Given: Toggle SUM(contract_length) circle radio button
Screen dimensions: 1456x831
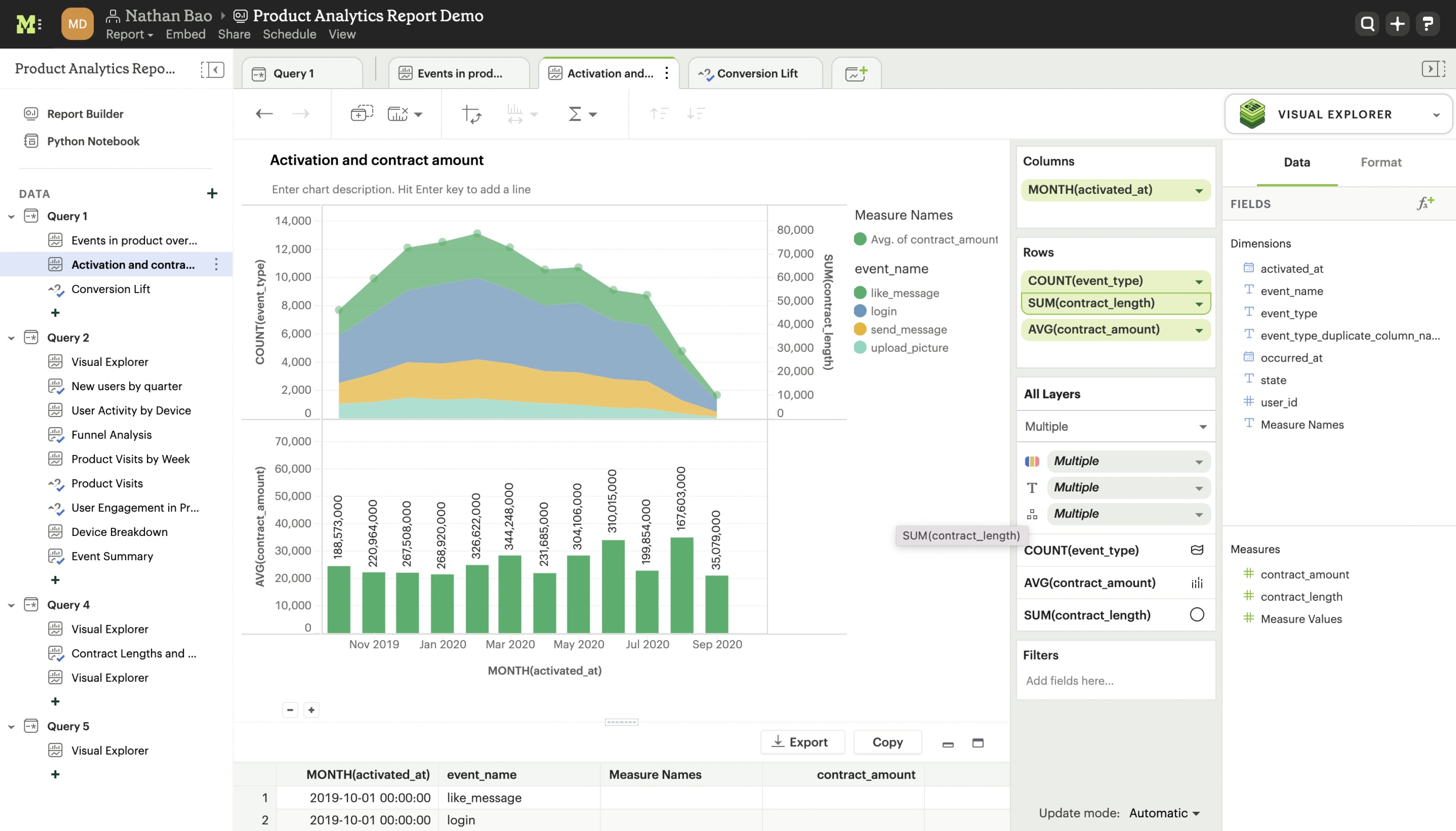Looking at the screenshot, I should pos(1196,613).
